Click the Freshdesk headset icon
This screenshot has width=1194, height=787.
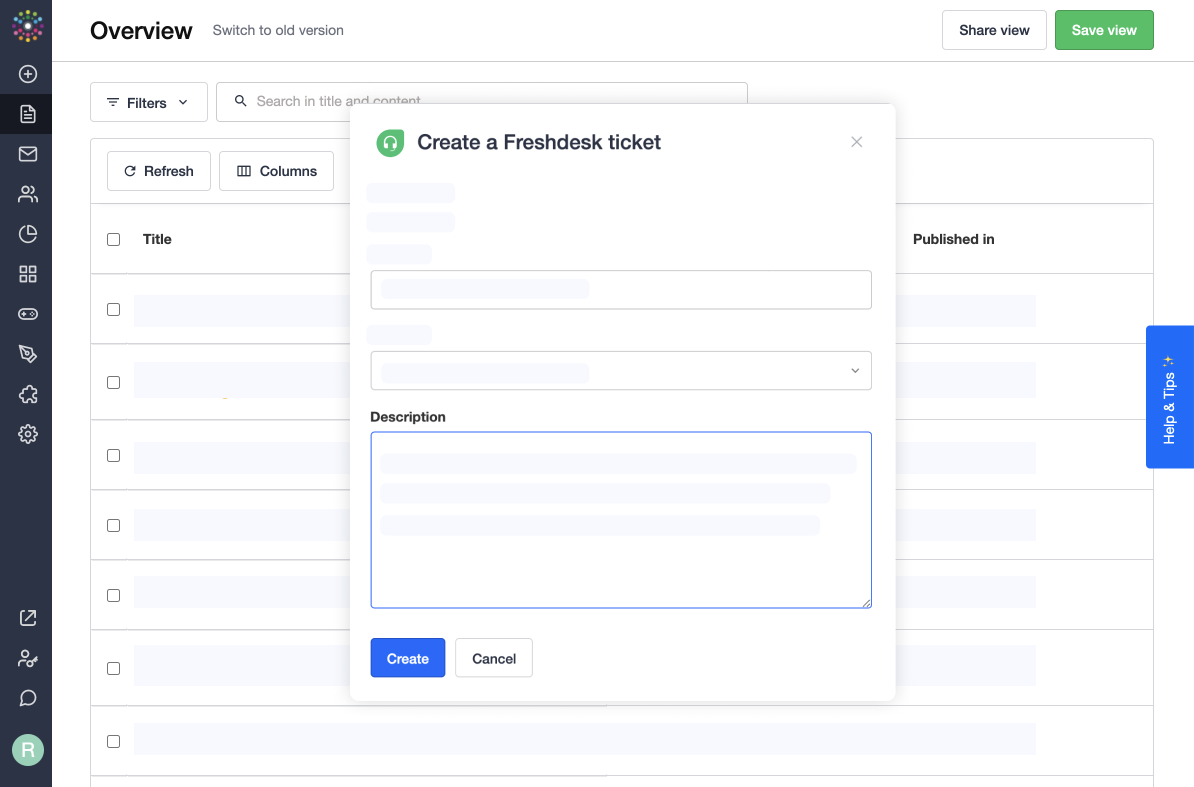click(x=390, y=142)
